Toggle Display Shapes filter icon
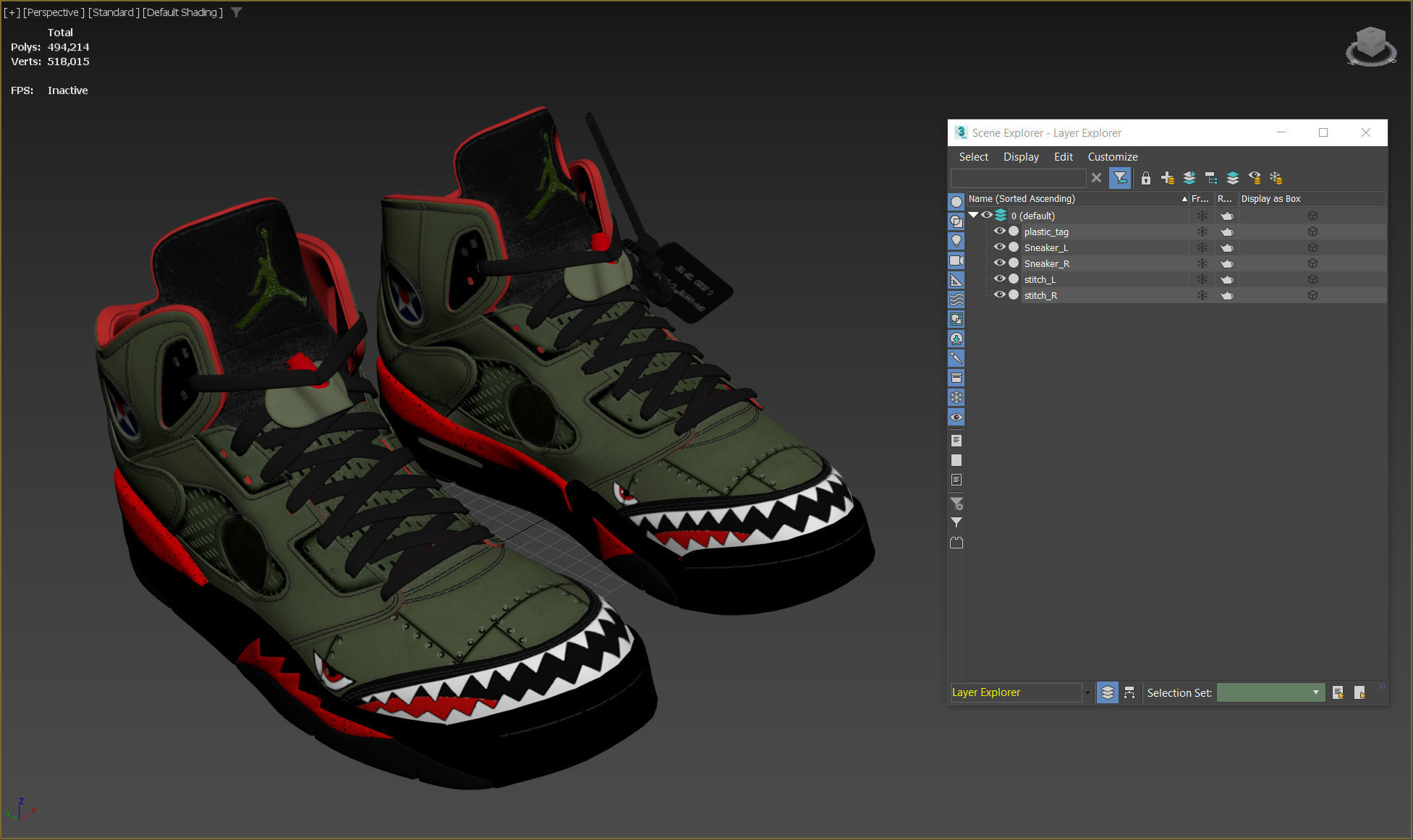 pyautogui.click(x=956, y=221)
